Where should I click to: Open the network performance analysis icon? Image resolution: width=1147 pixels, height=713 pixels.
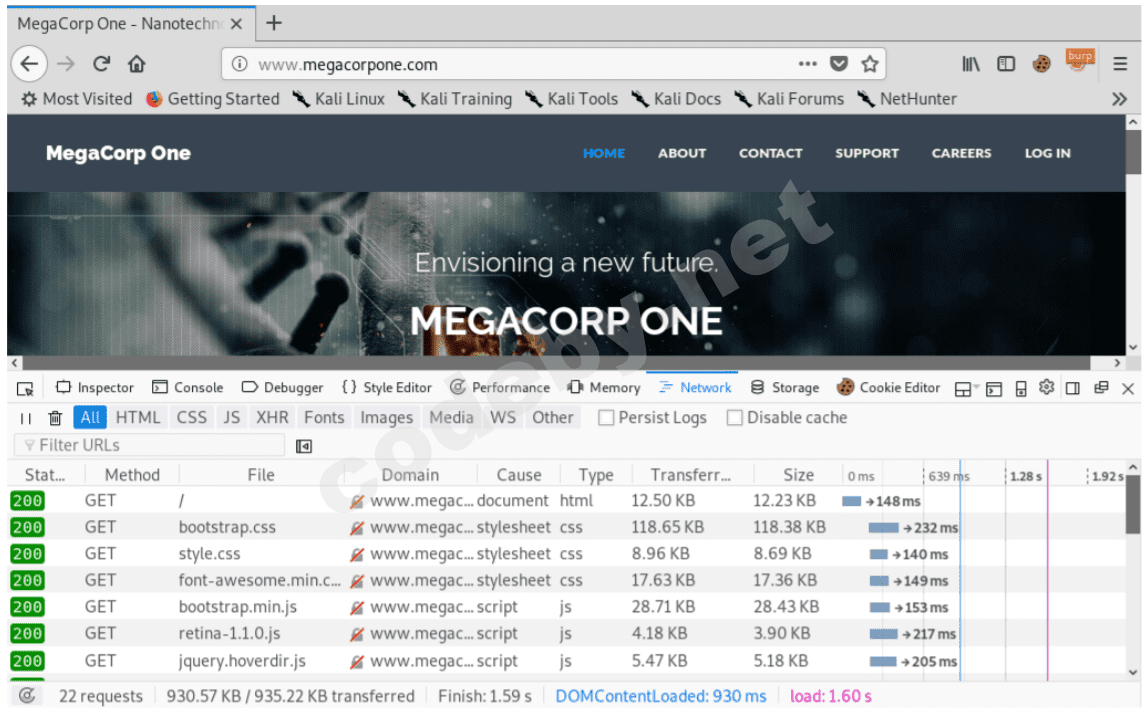(26, 696)
